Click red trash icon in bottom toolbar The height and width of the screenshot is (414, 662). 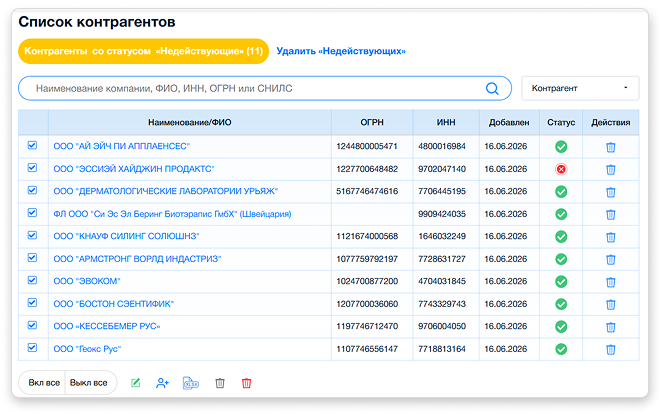pyautogui.click(x=247, y=383)
